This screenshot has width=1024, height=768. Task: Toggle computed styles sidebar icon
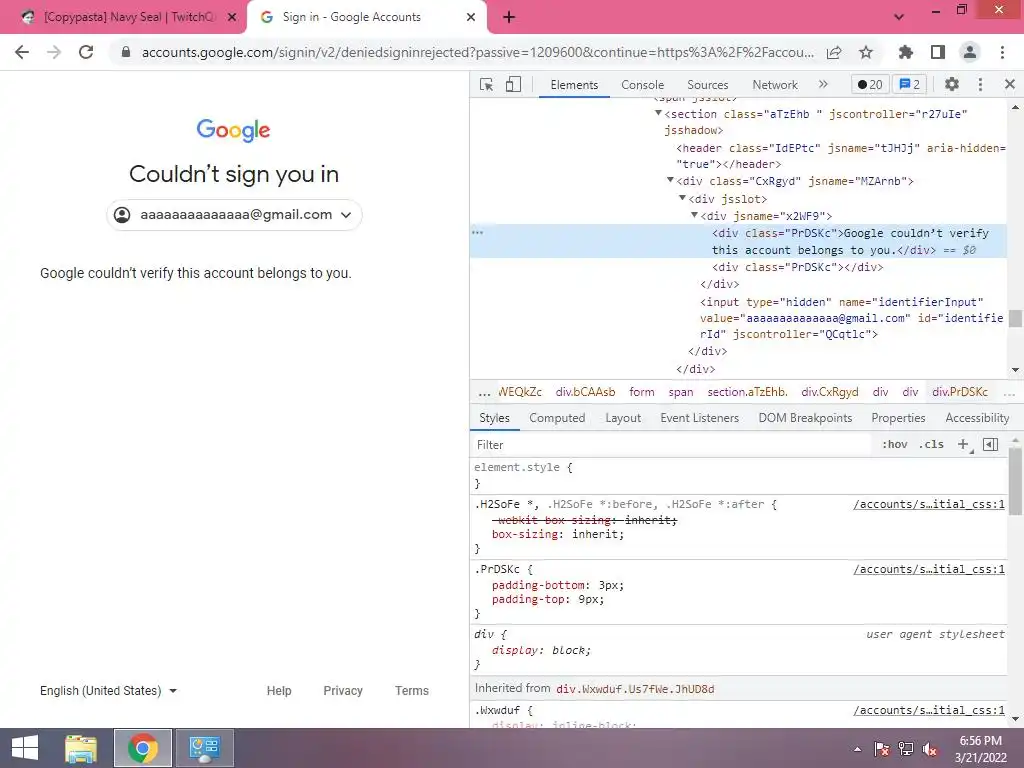click(990, 445)
